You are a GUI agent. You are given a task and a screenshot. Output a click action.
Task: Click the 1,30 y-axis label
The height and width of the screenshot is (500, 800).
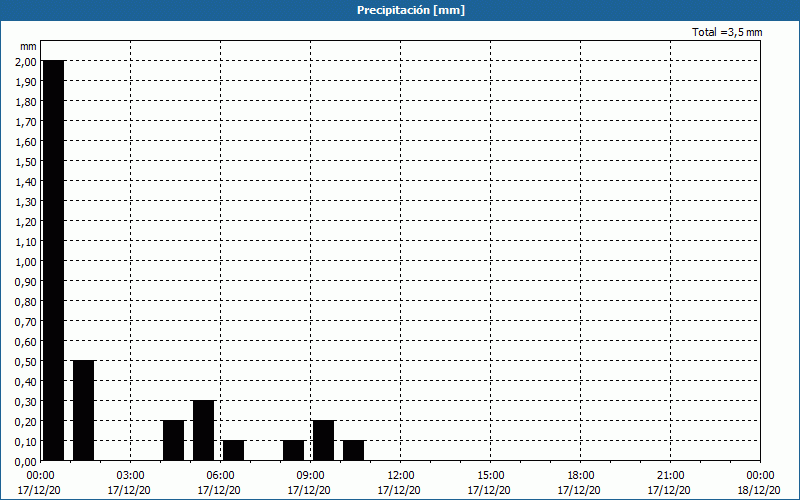[26, 202]
